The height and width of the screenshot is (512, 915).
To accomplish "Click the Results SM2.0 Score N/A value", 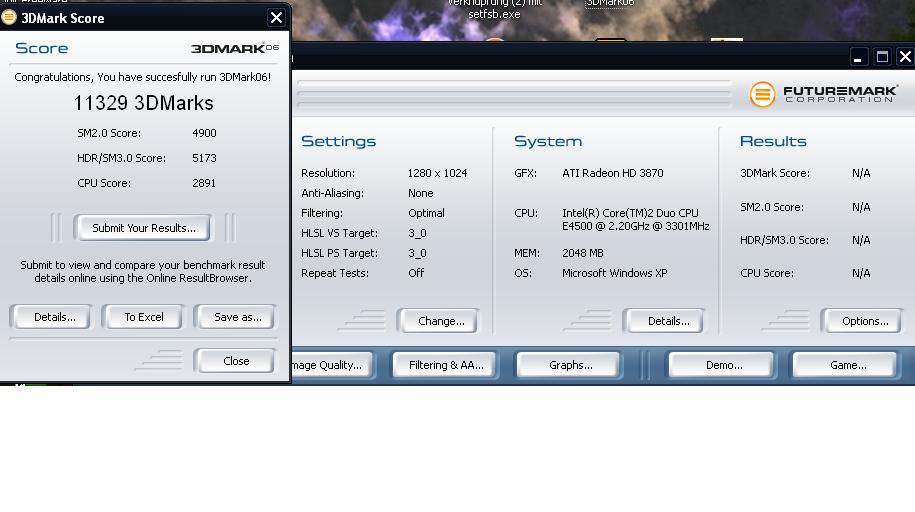I will pyautogui.click(x=861, y=207).
